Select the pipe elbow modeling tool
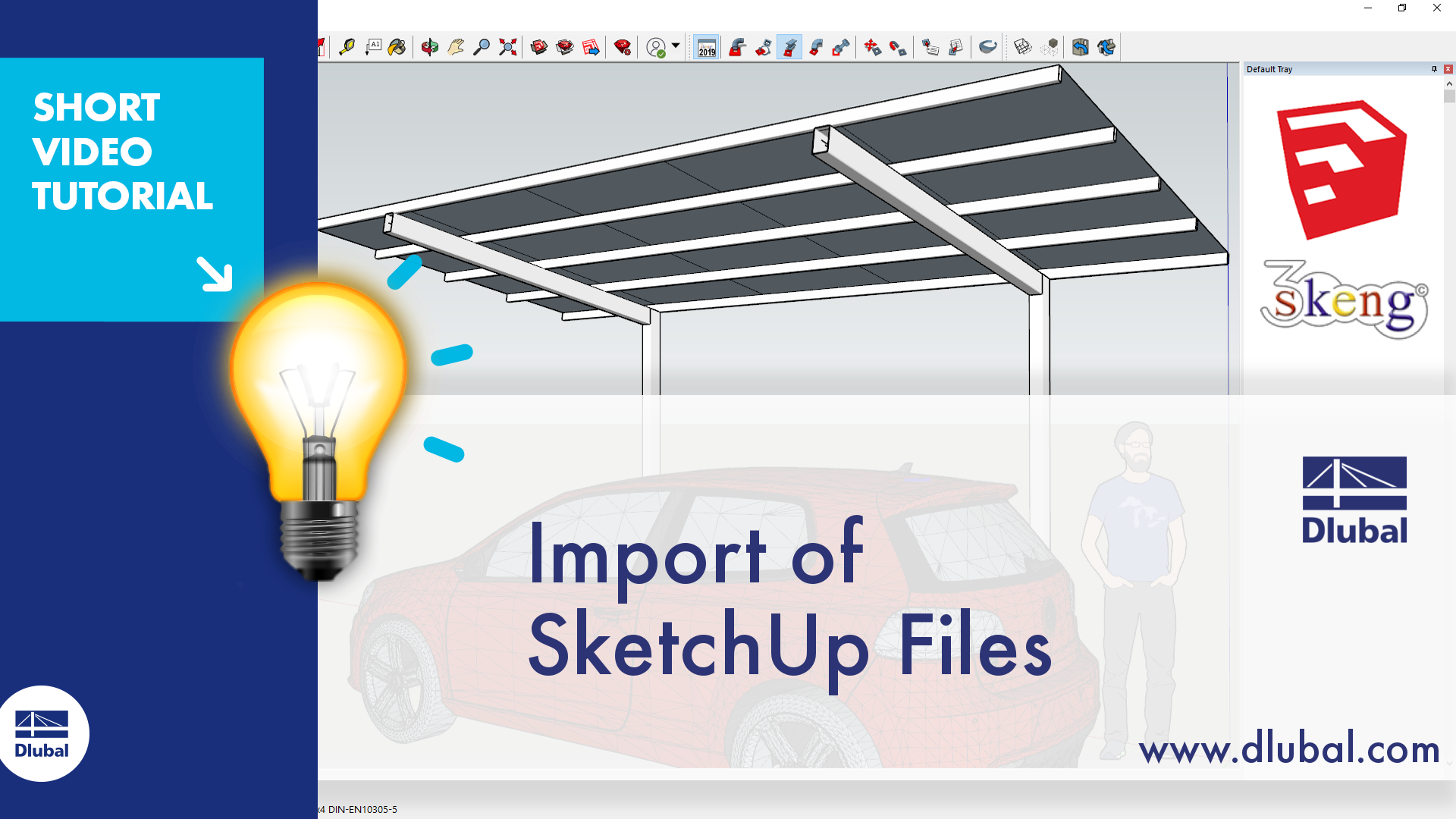The width and height of the screenshot is (1456, 819). tap(738, 47)
